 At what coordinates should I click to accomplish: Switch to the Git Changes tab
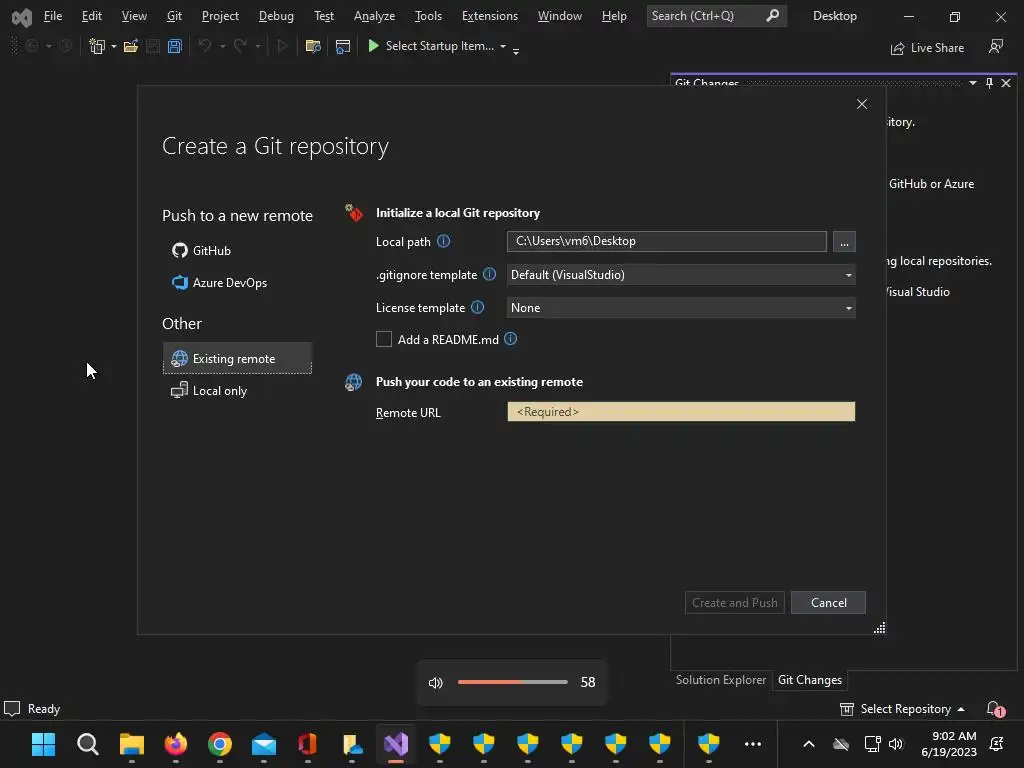810,680
